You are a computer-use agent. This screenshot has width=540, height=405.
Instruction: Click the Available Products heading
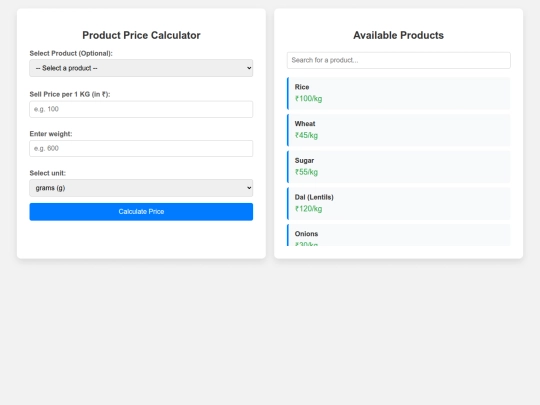pyautogui.click(x=398, y=35)
